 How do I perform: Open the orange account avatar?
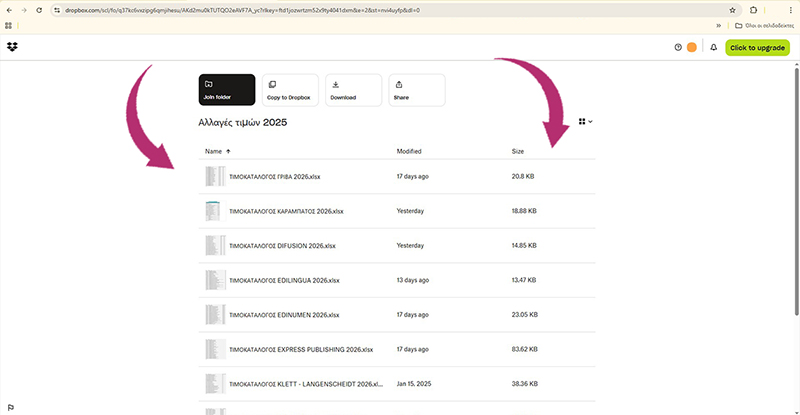(691, 47)
